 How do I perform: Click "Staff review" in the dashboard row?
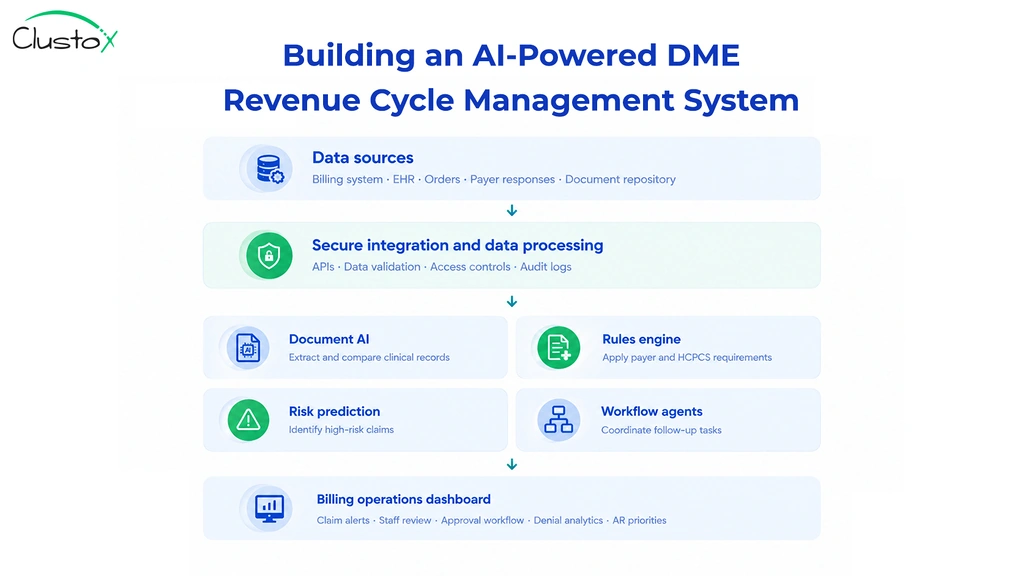(405, 521)
